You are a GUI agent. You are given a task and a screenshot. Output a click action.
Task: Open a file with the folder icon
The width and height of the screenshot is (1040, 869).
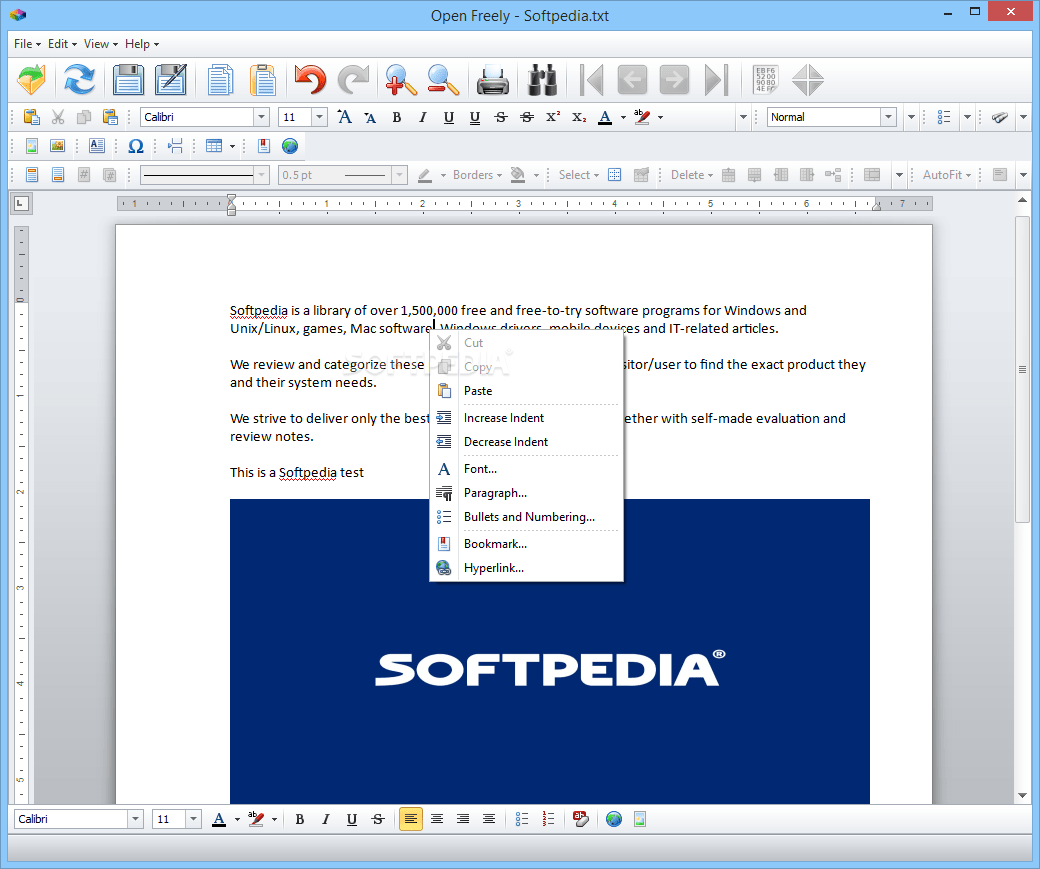(x=31, y=80)
